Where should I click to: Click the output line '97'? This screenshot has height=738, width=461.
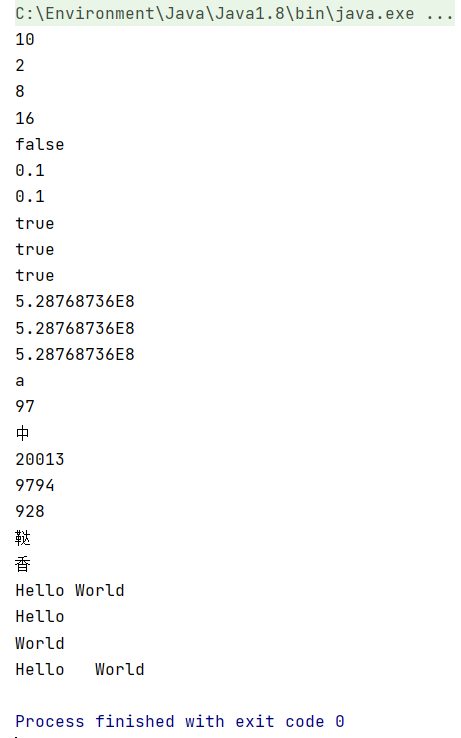tap(24, 406)
